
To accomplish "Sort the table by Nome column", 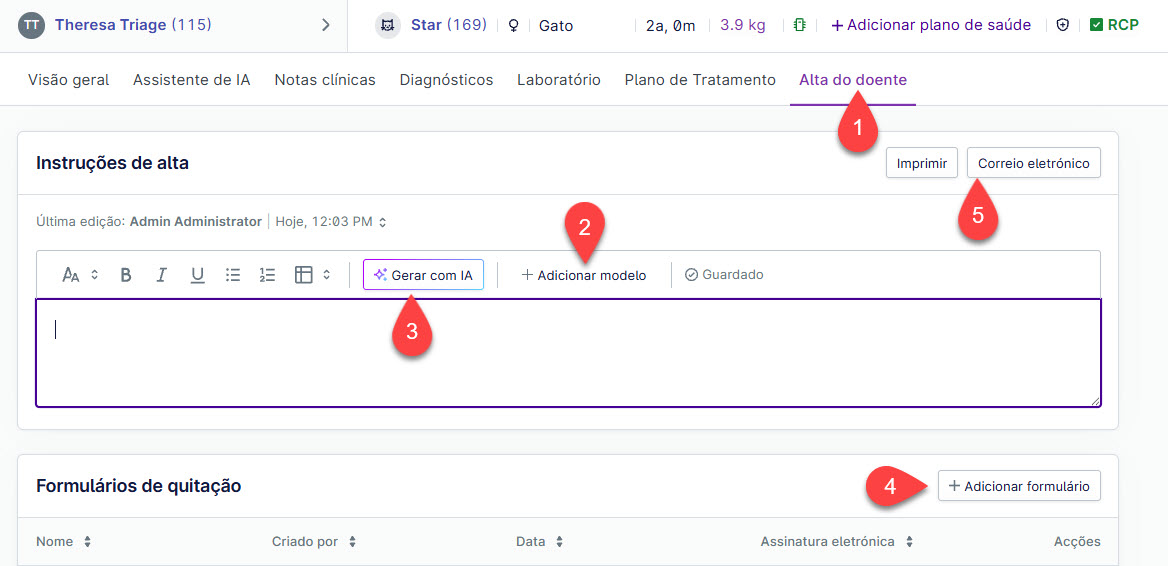I will 88,541.
